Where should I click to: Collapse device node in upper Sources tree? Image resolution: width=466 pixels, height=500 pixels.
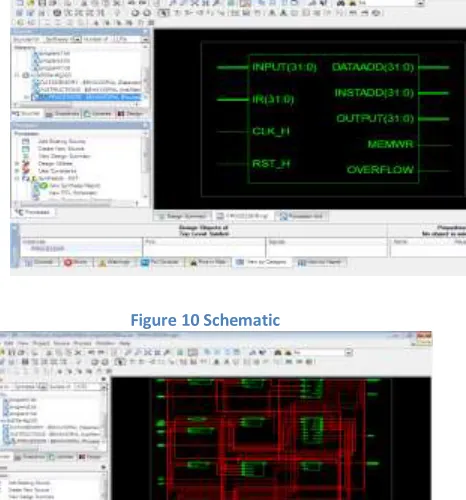17,75
